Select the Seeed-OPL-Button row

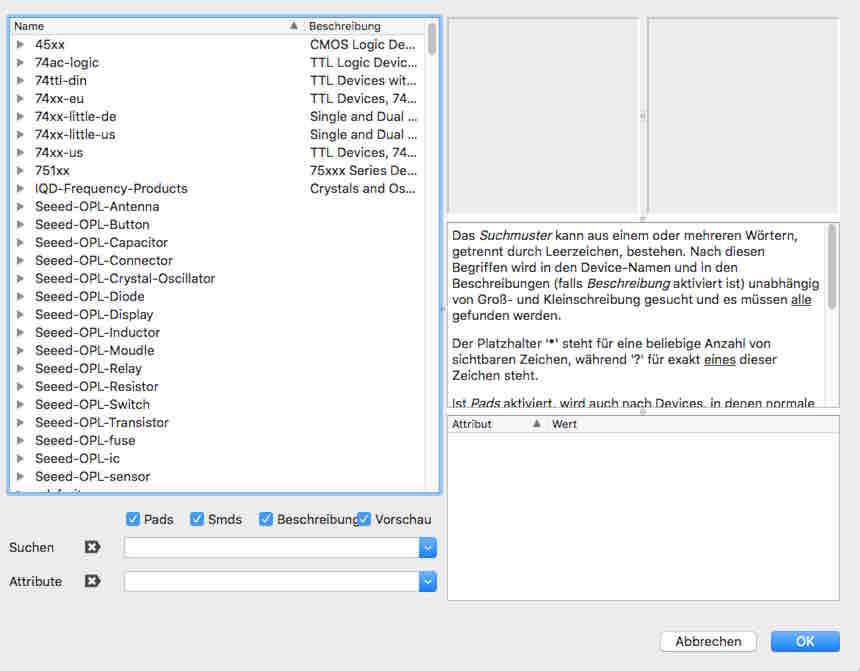point(218,224)
